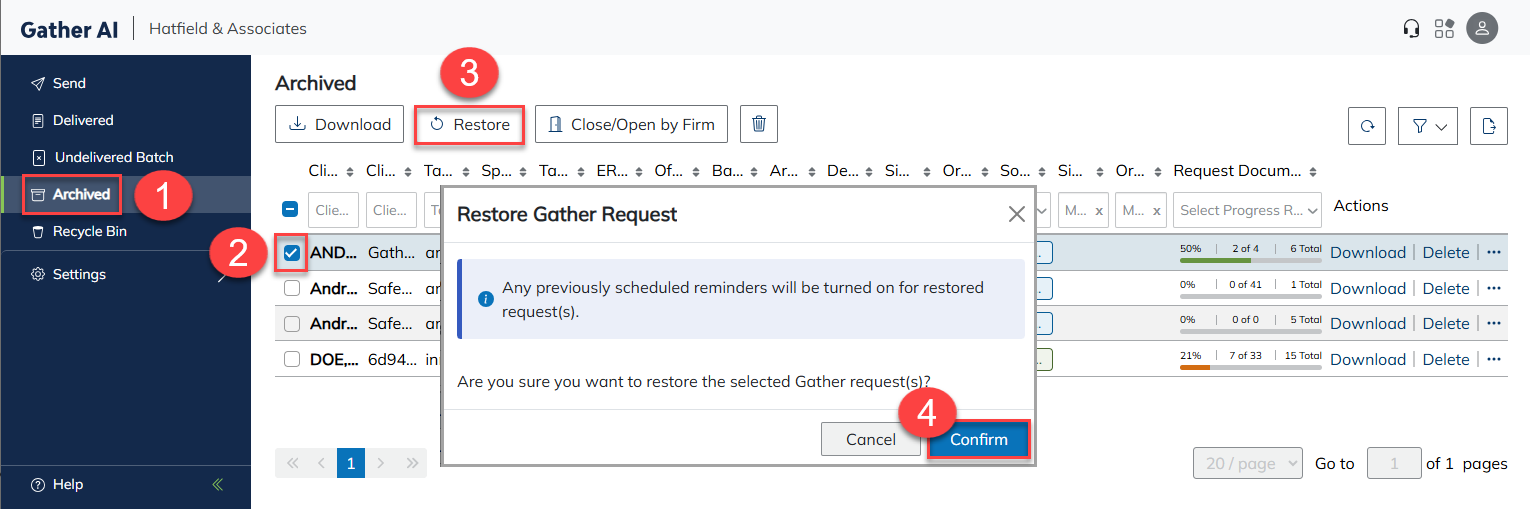
Task: Close the Restore Gather Request dialog
Action: pos(1016,214)
